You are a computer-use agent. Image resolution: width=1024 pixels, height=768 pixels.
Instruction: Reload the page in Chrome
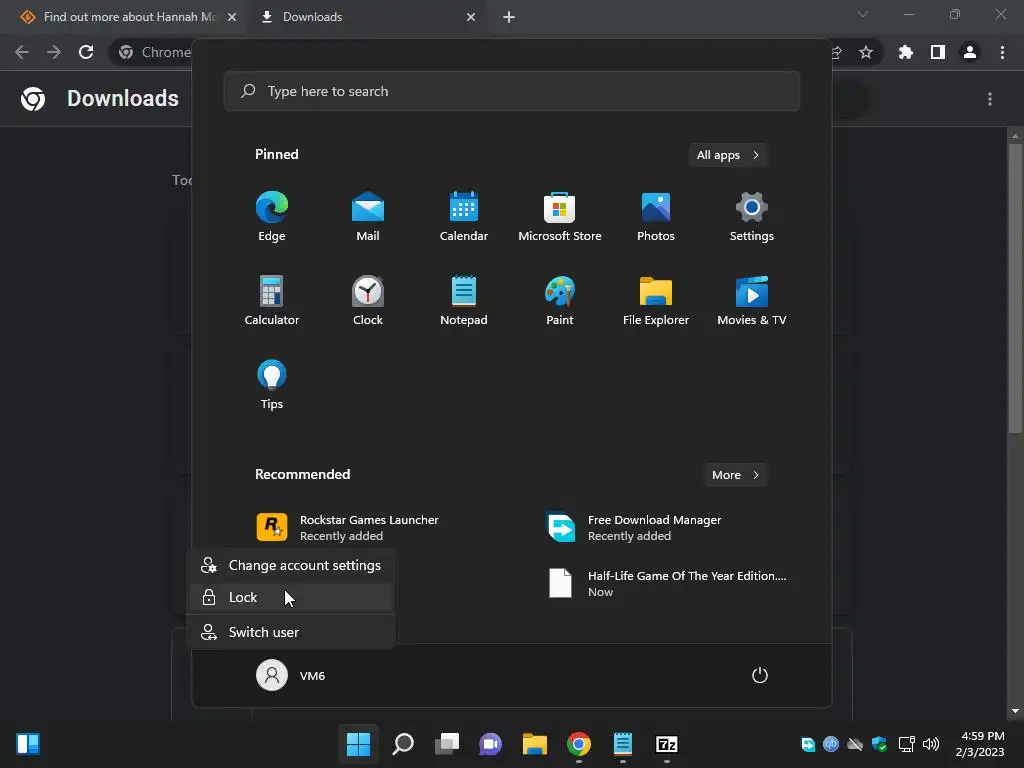(x=86, y=52)
